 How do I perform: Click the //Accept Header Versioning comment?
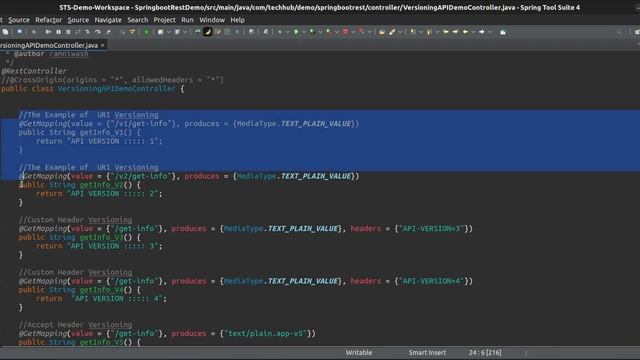tap(76, 325)
